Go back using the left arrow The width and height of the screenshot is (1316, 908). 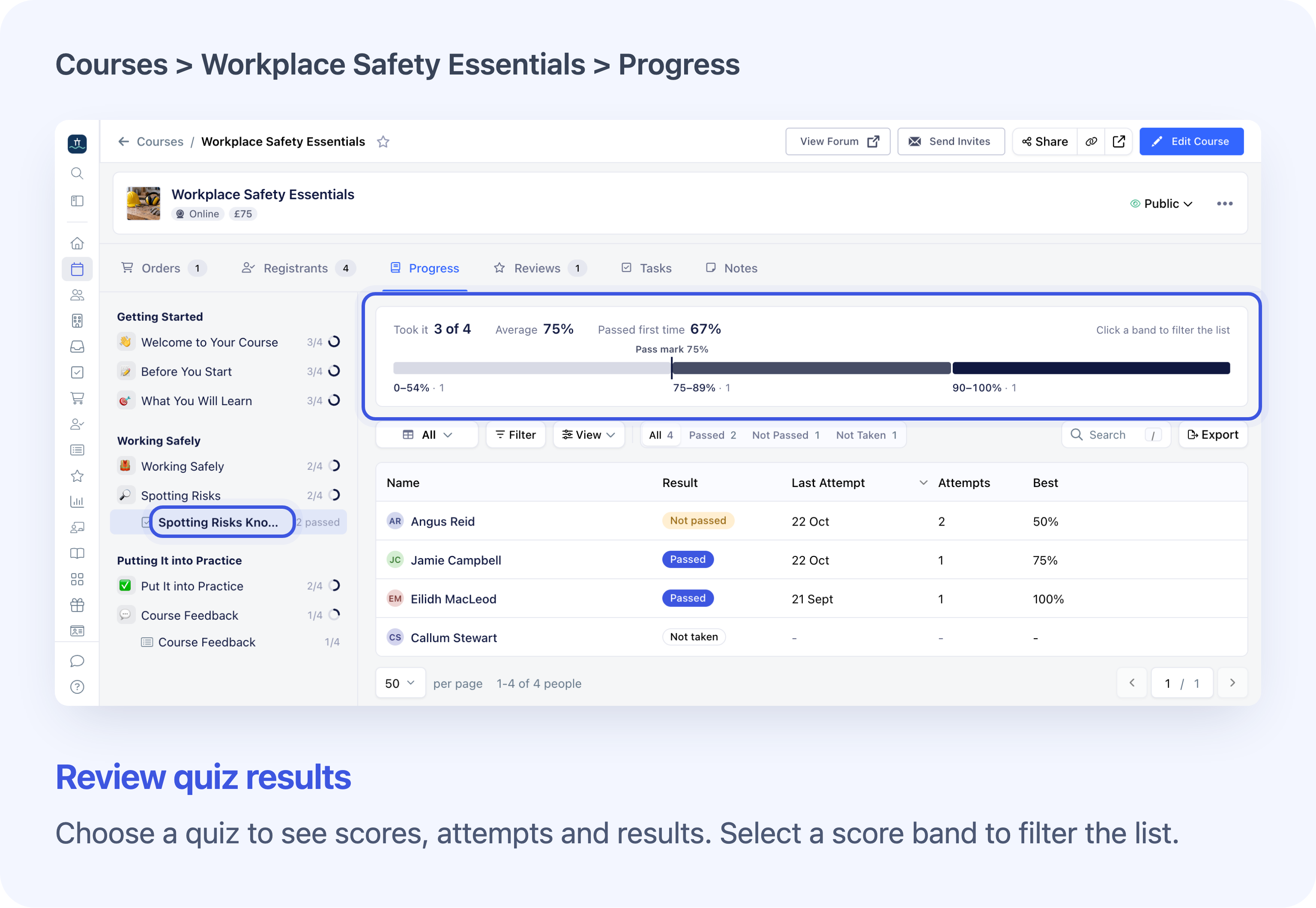coord(123,142)
